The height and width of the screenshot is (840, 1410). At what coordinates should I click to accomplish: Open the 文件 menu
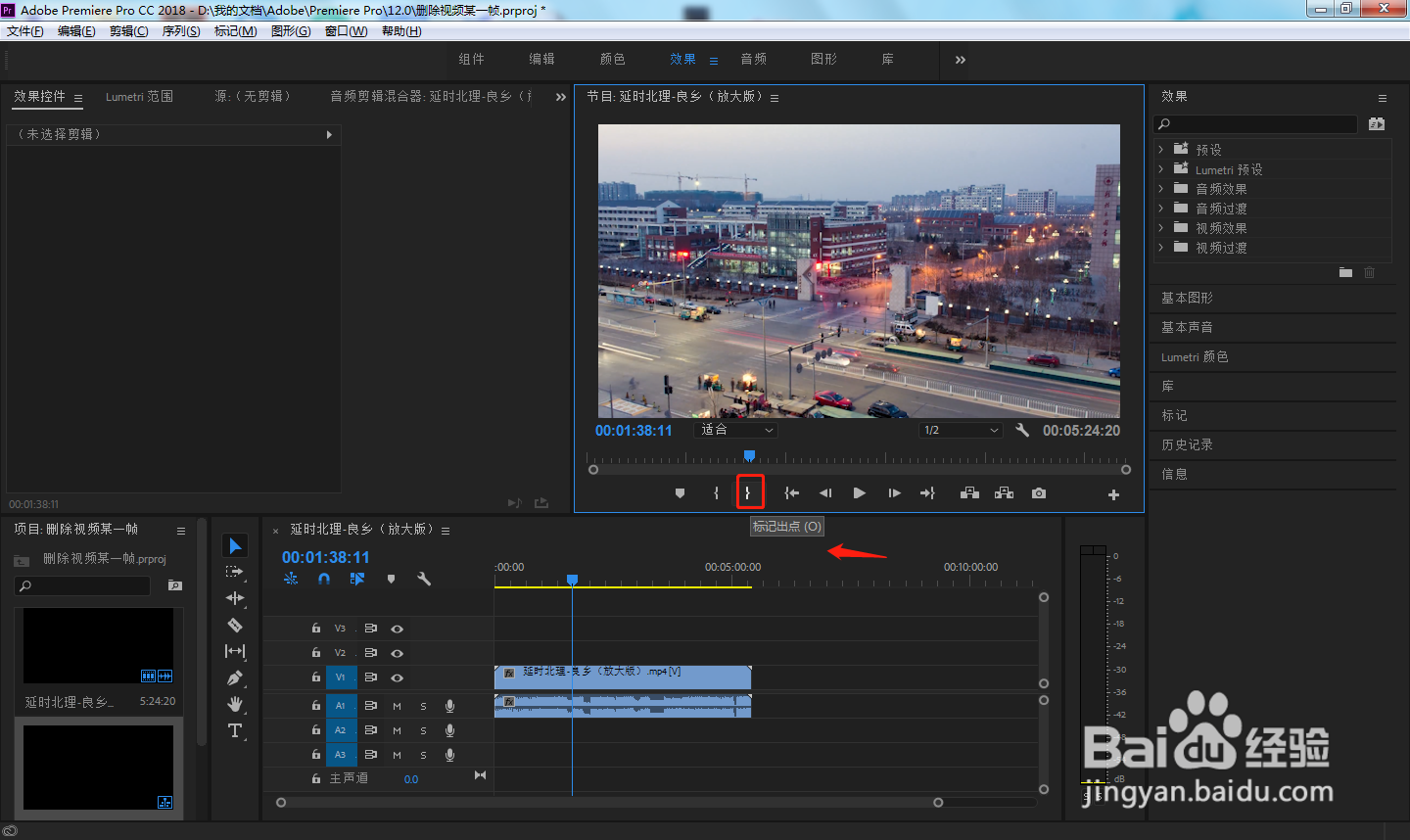pyautogui.click(x=24, y=31)
